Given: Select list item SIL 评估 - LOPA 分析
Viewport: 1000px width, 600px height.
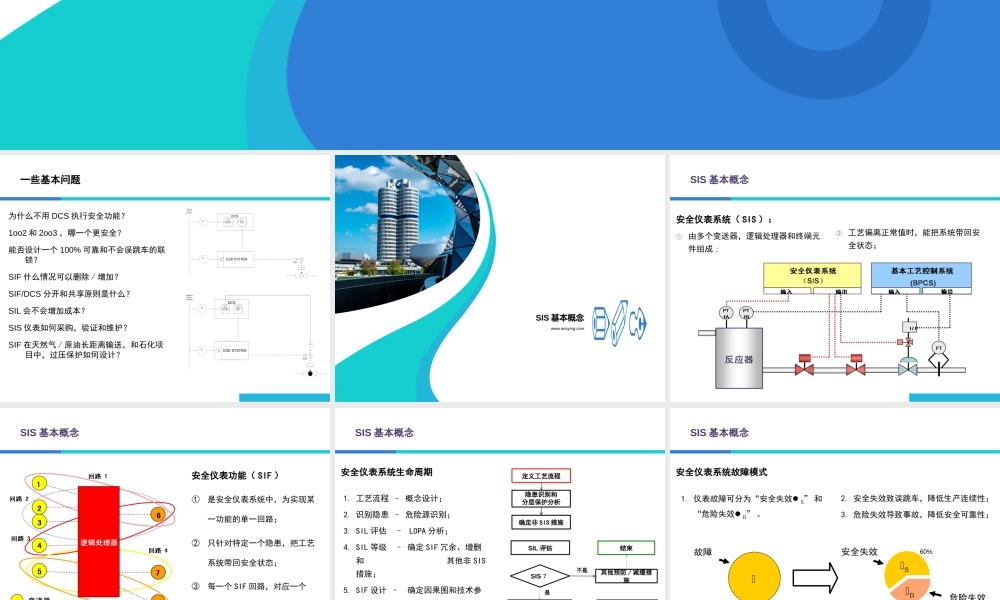Looking at the screenshot, I should click(396, 531).
